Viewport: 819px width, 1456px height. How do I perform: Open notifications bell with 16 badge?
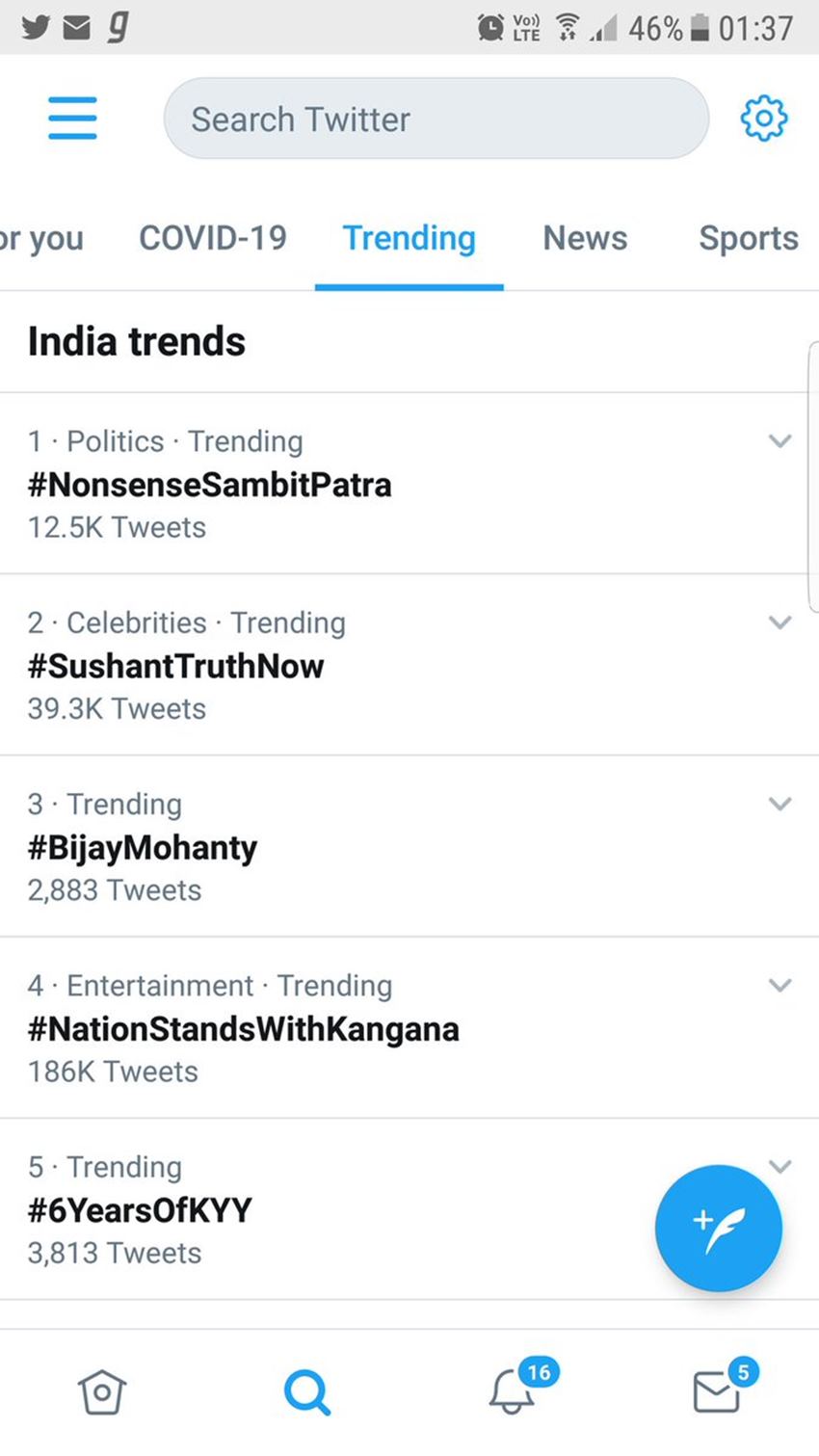click(x=513, y=1392)
